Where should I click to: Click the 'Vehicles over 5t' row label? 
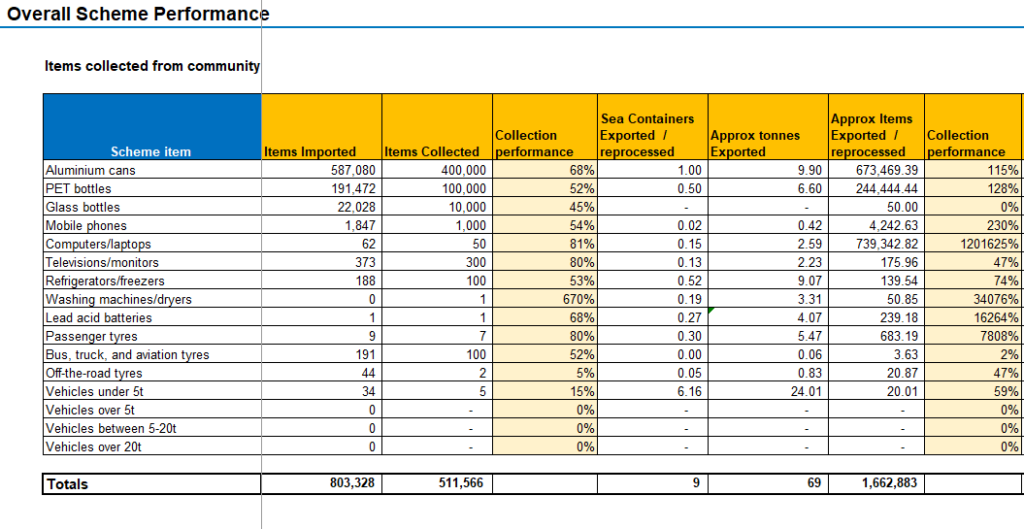point(152,409)
